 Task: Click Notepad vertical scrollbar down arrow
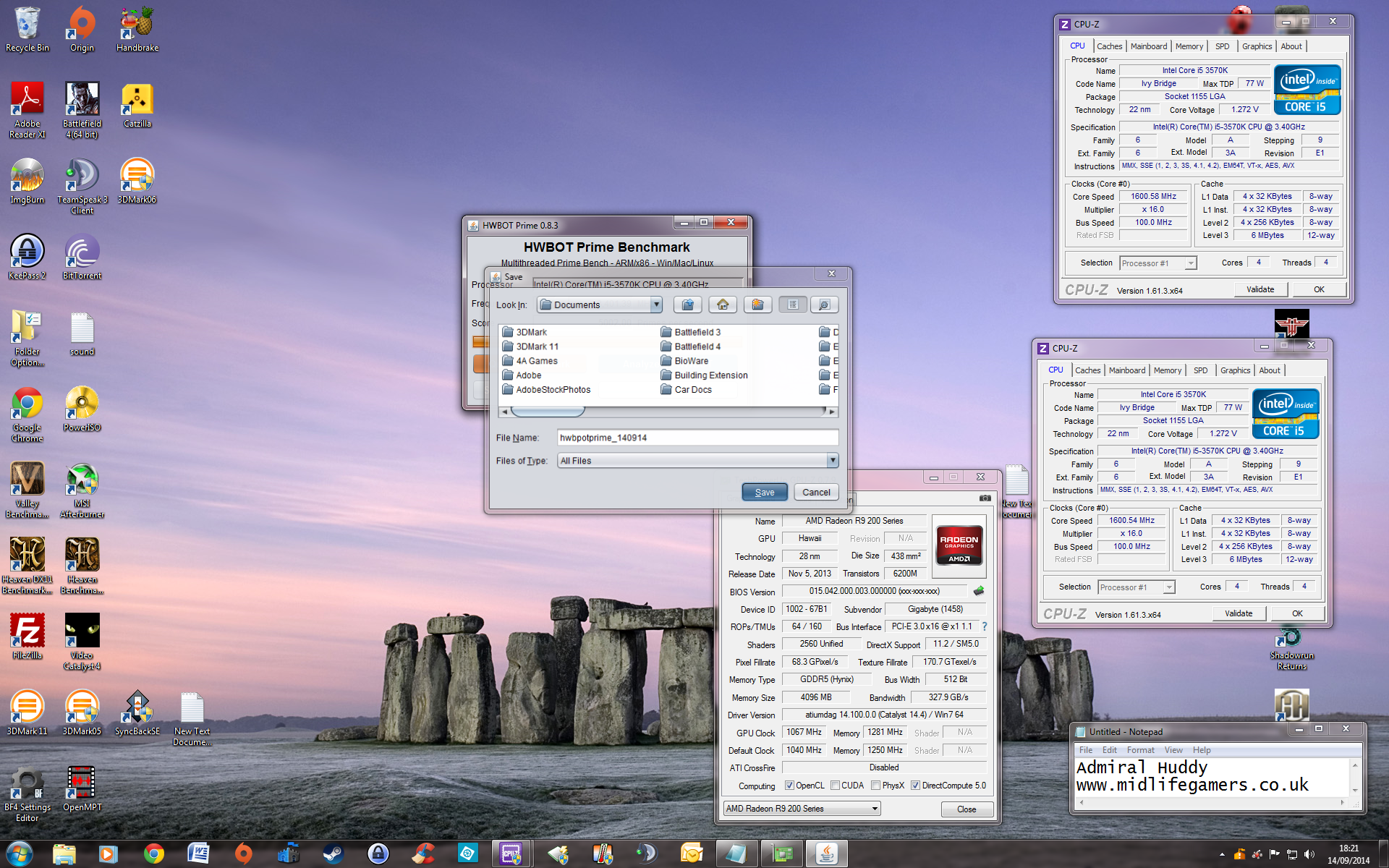click(x=1355, y=790)
